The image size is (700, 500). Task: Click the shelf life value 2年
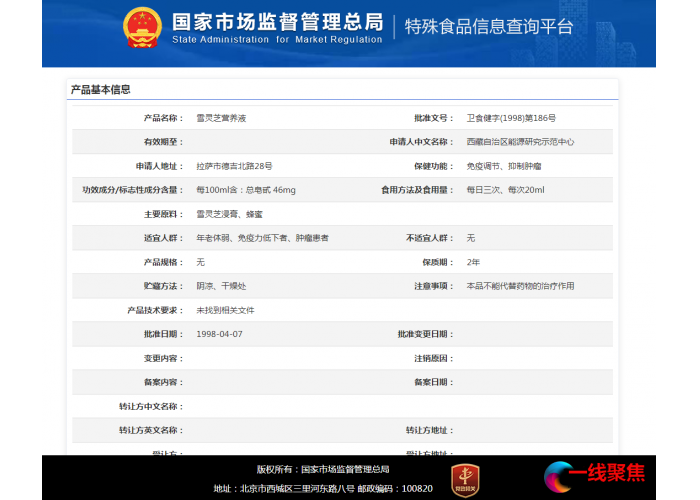[473, 262]
